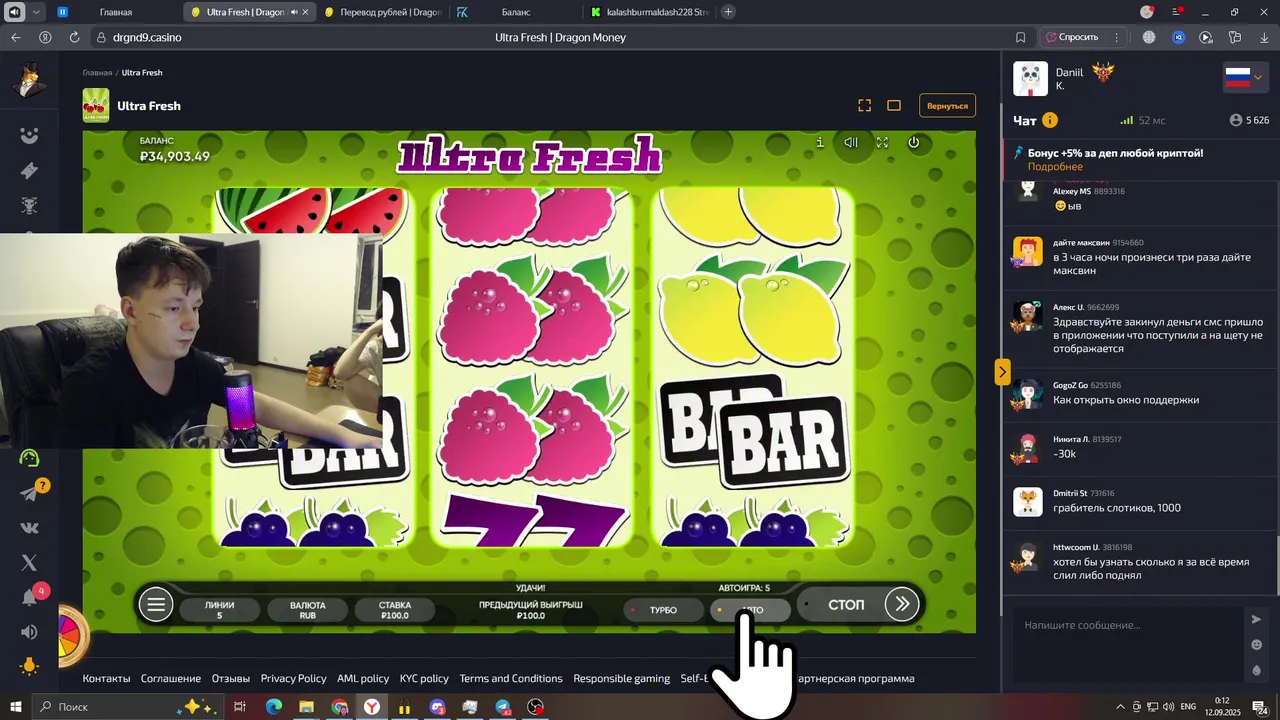Click the chat info icon
The image size is (1280, 720).
[x=1050, y=120]
